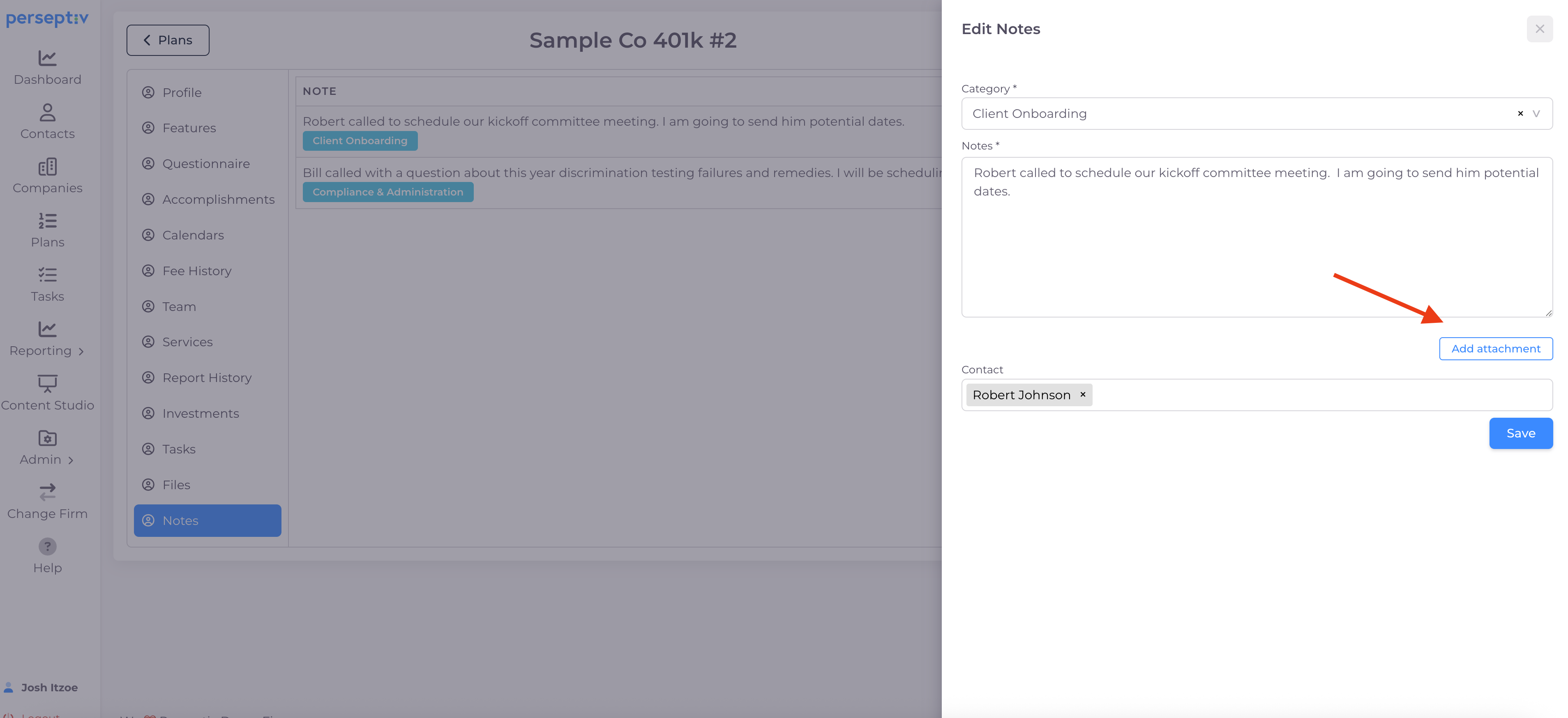Expand the Category dropdown arrow
The image size is (1568, 718).
[x=1536, y=114]
